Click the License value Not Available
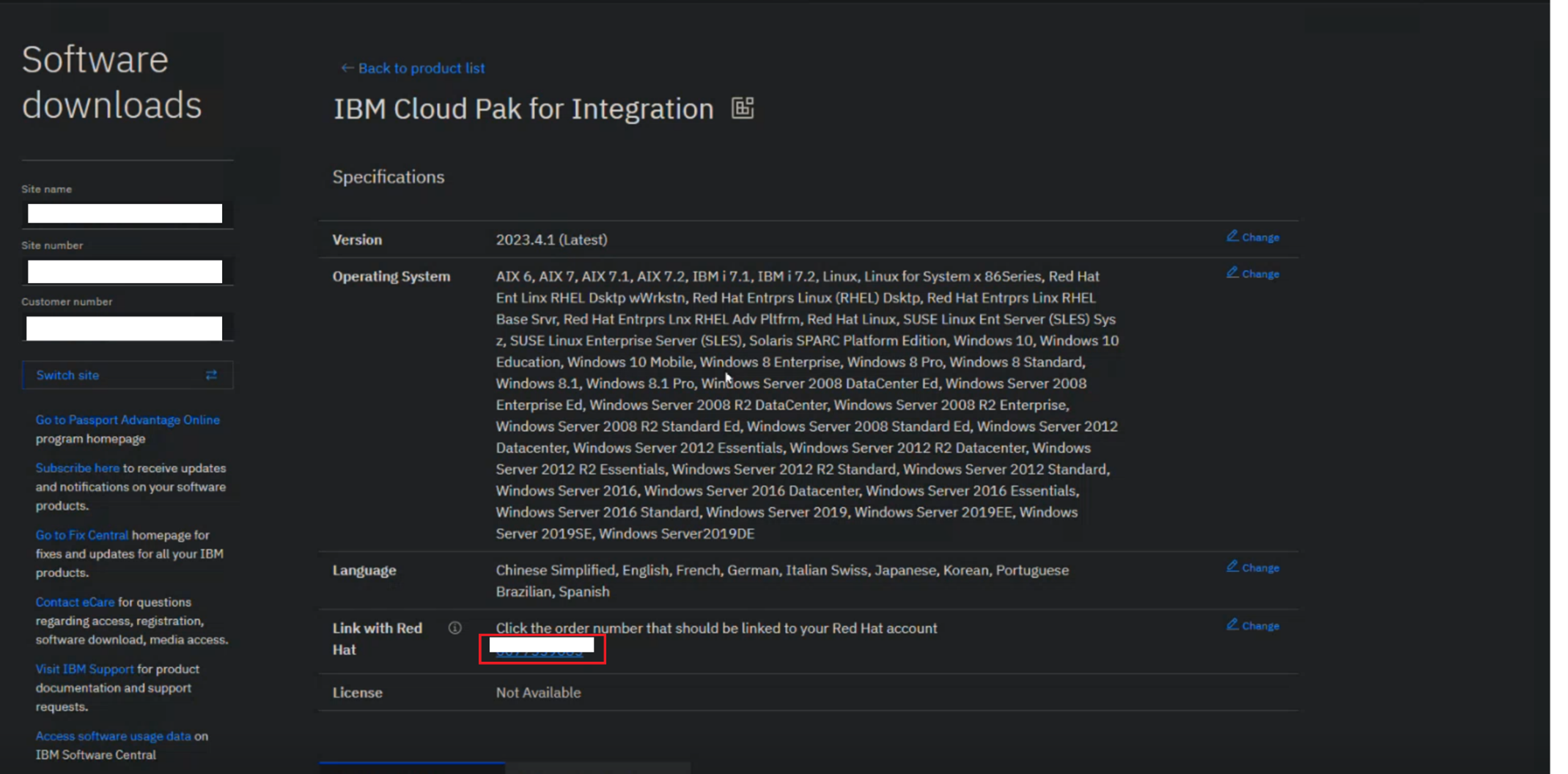This screenshot has width=1568, height=774. click(x=538, y=693)
